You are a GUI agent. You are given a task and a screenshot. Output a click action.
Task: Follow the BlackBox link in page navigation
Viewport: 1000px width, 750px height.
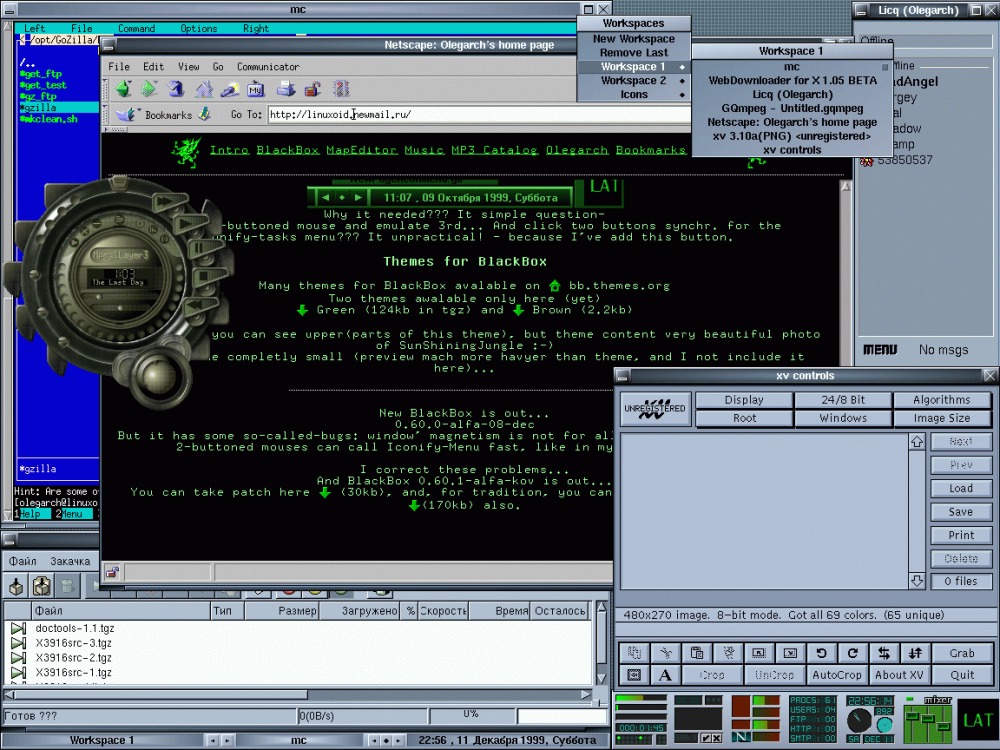pos(288,151)
